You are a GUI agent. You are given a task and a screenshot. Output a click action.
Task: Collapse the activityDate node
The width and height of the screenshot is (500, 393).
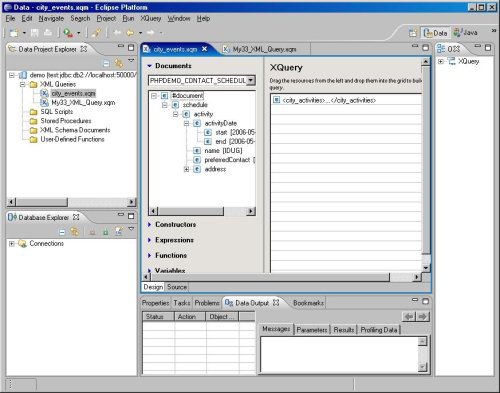click(187, 123)
